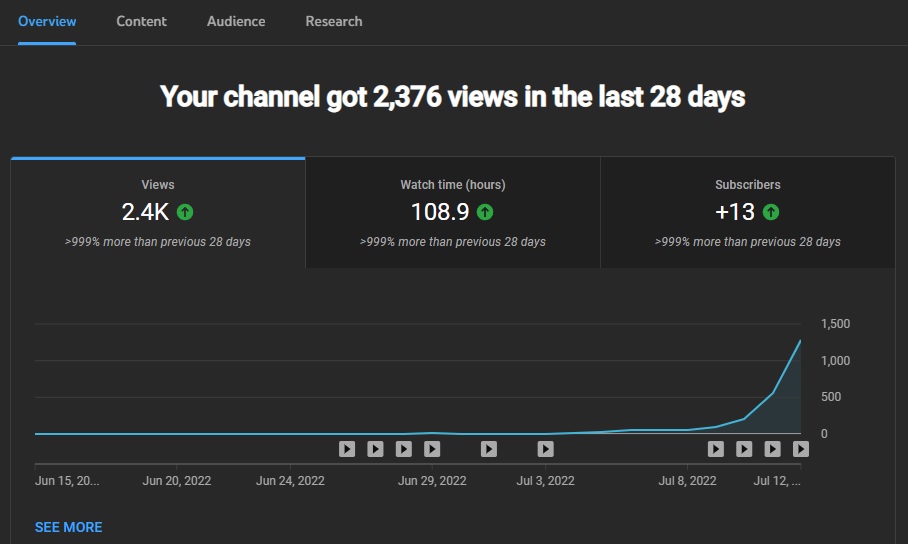Click the third video marker on timeline

click(x=404, y=449)
